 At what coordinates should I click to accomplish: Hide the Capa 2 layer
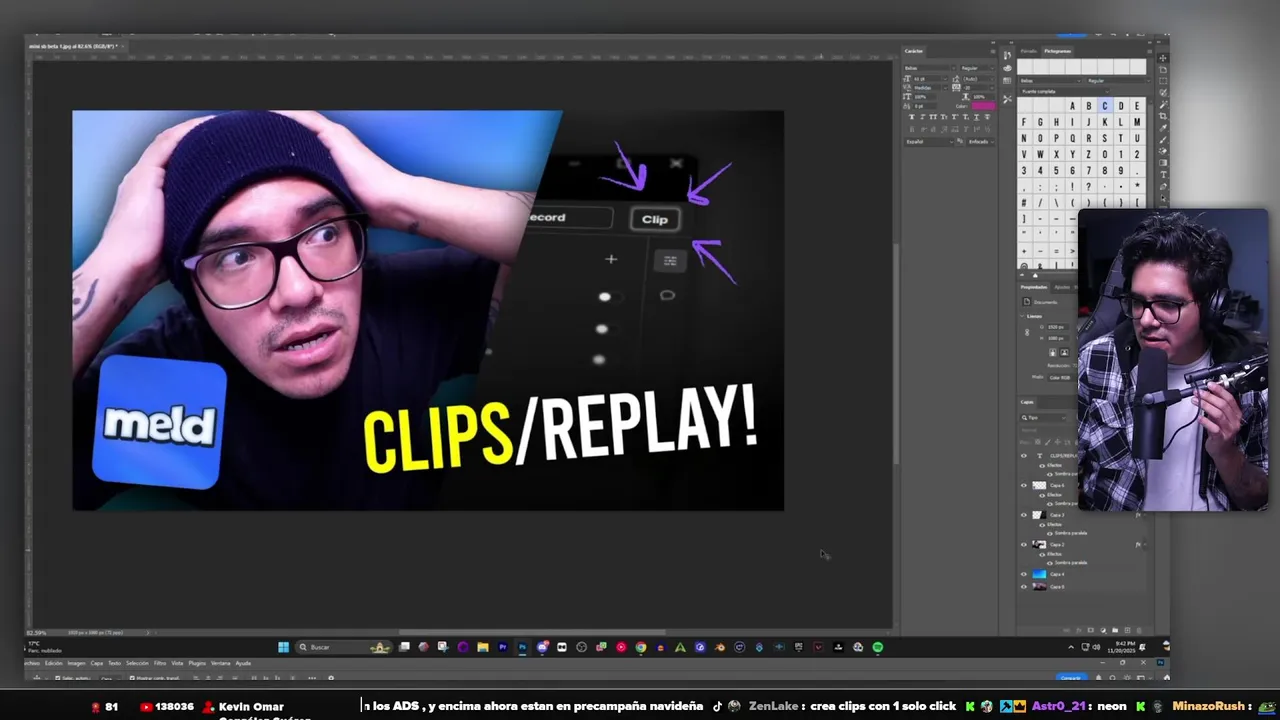coord(1023,544)
